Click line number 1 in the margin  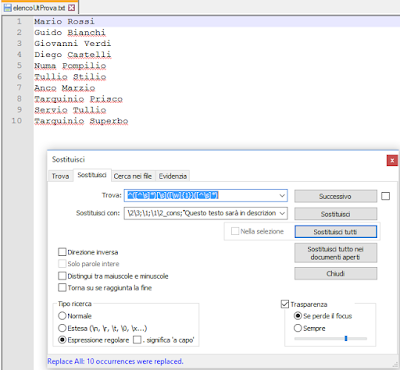pyautogui.click(x=19, y=22)
